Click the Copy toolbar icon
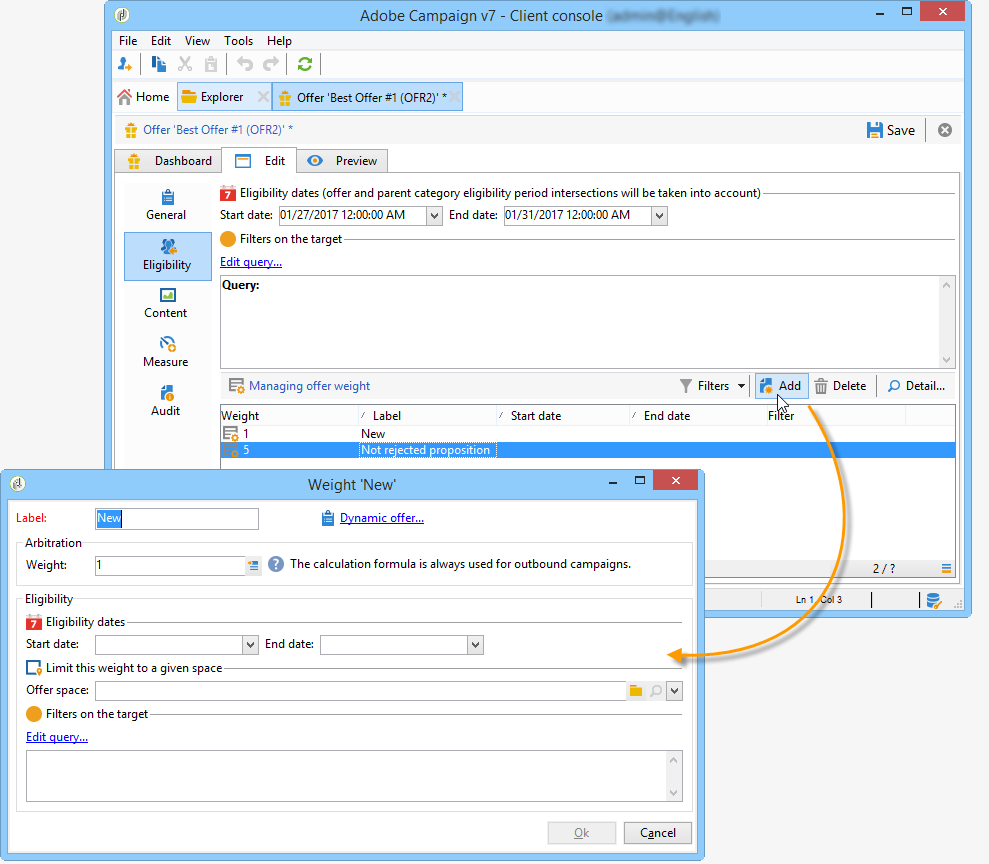989x864 pixels. 158,64
